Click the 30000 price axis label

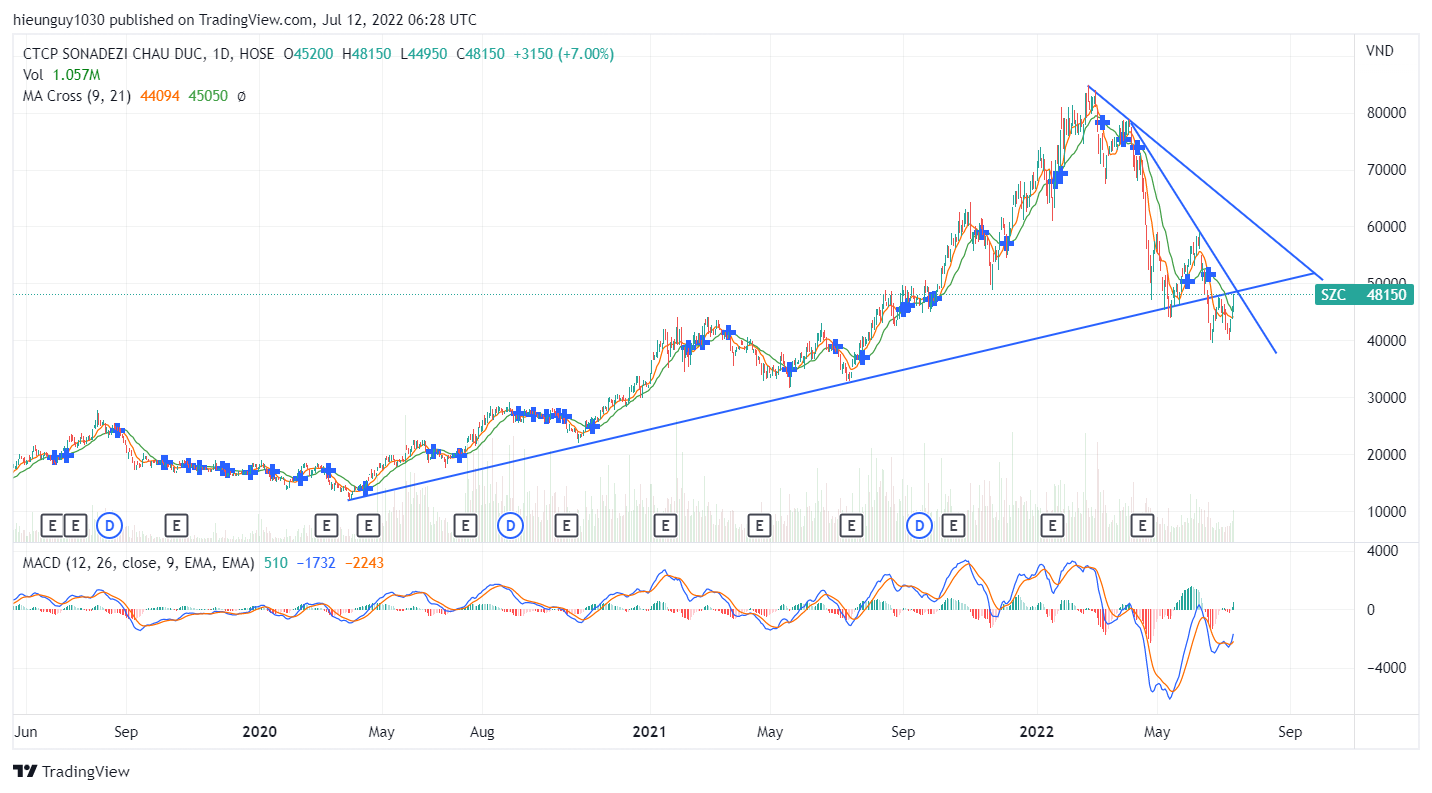coord(1387,398)
